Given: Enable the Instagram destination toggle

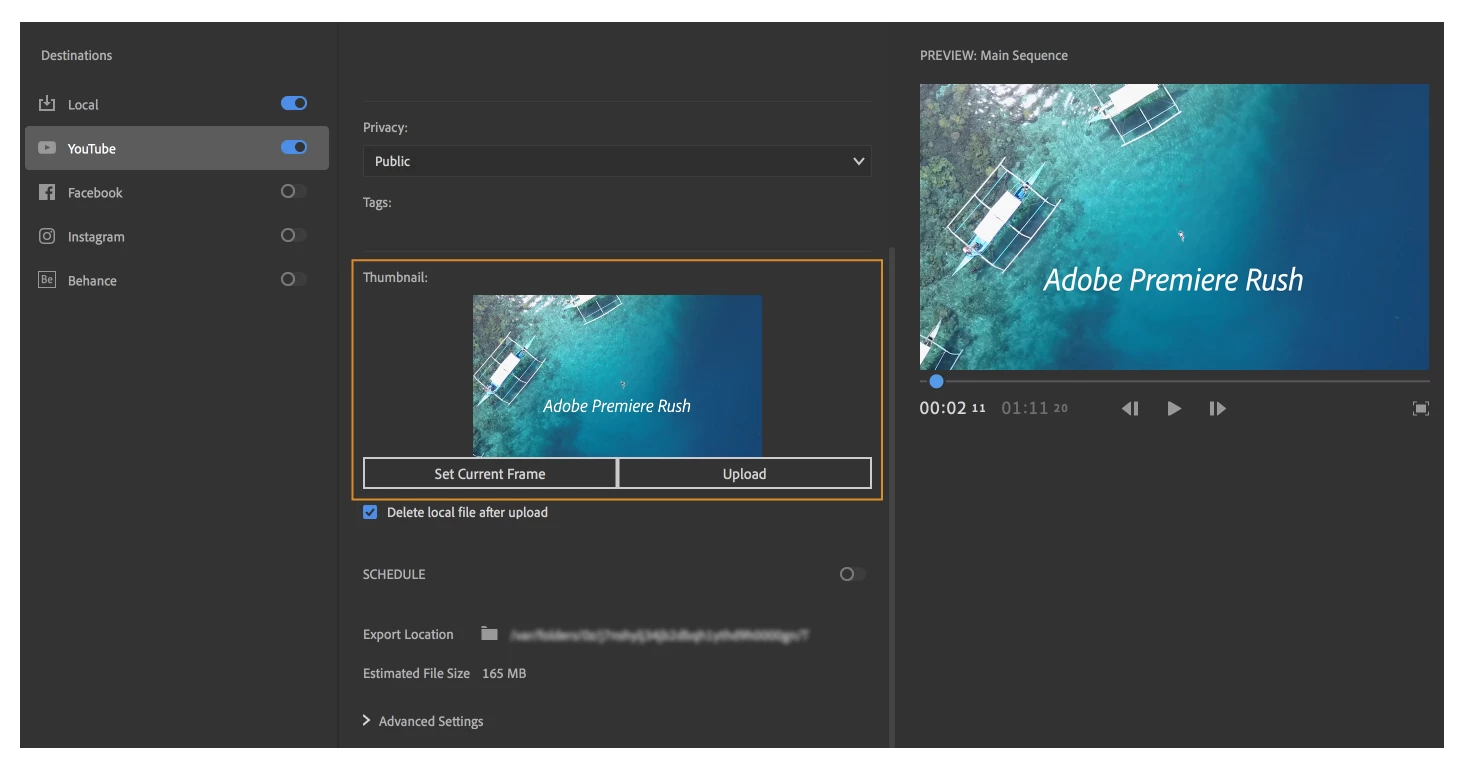Looking at the screenshot, I should tap(294, 235).
